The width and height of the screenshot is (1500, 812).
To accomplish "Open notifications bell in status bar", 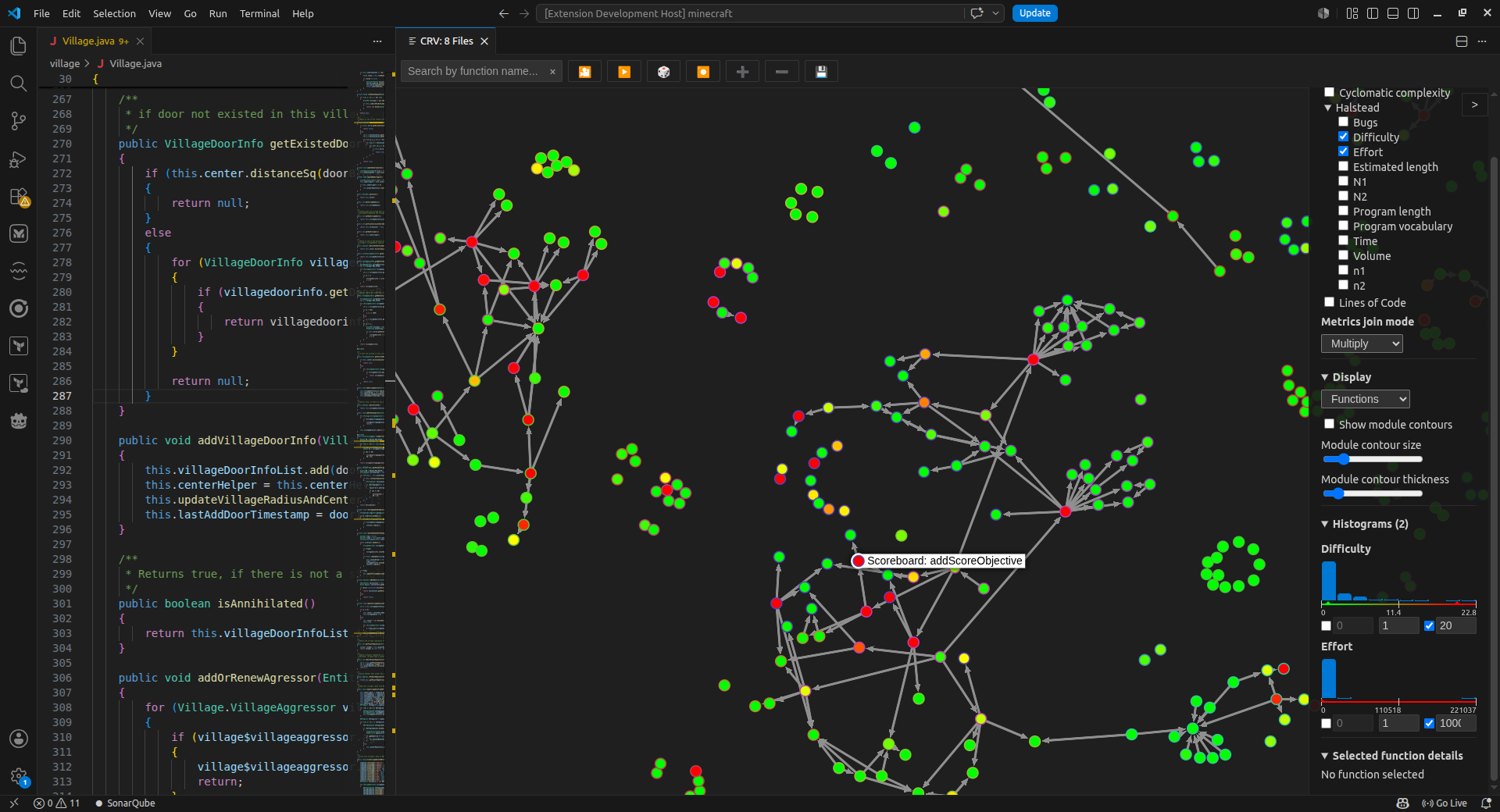I will pos(1486,803).
